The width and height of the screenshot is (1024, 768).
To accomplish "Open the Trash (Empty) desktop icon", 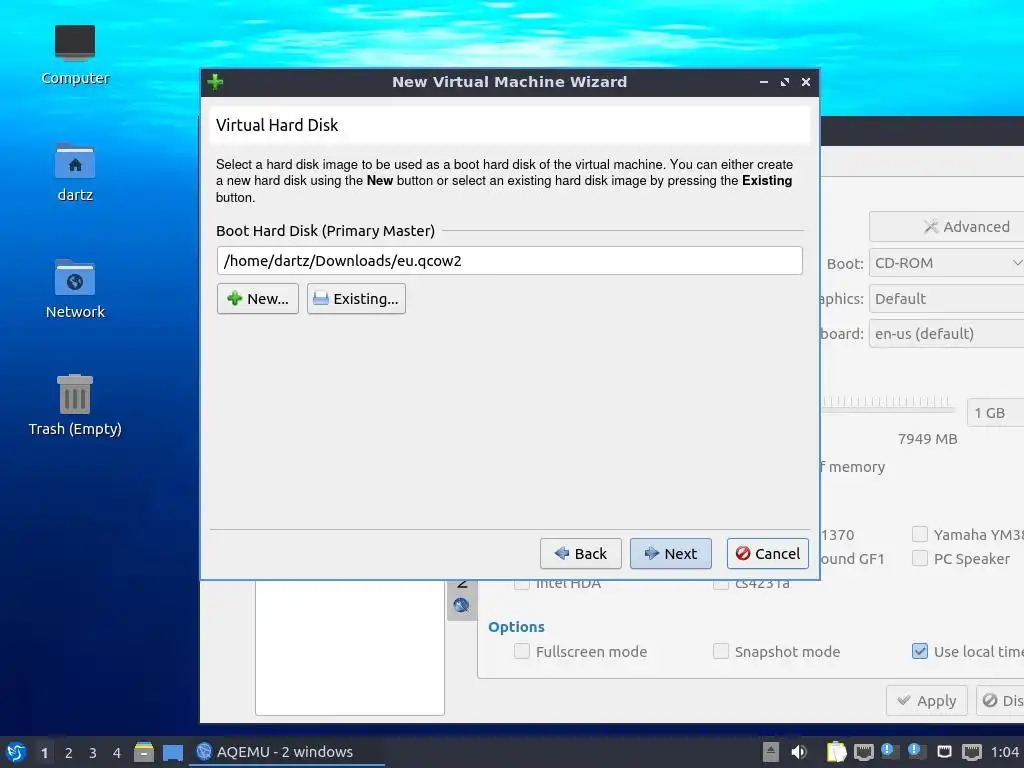I will (x=75, y=405).
